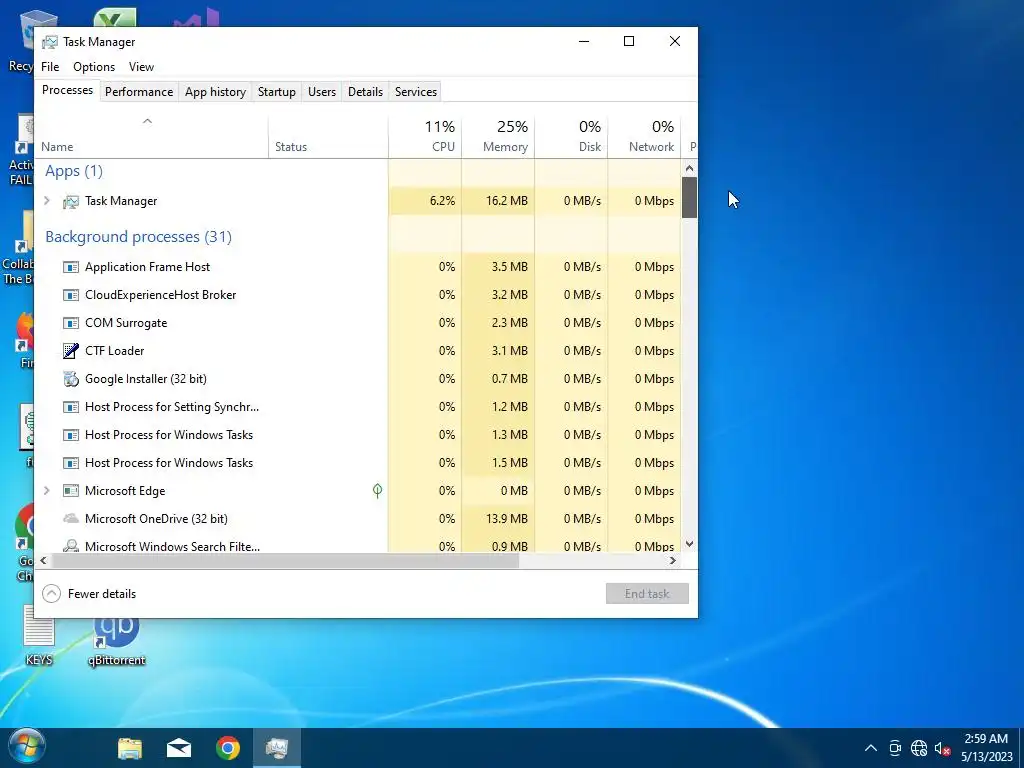The image size is (1024, 768).
Task: Click the green leaf status icon for Edge
Action: [x=377, y=490]
